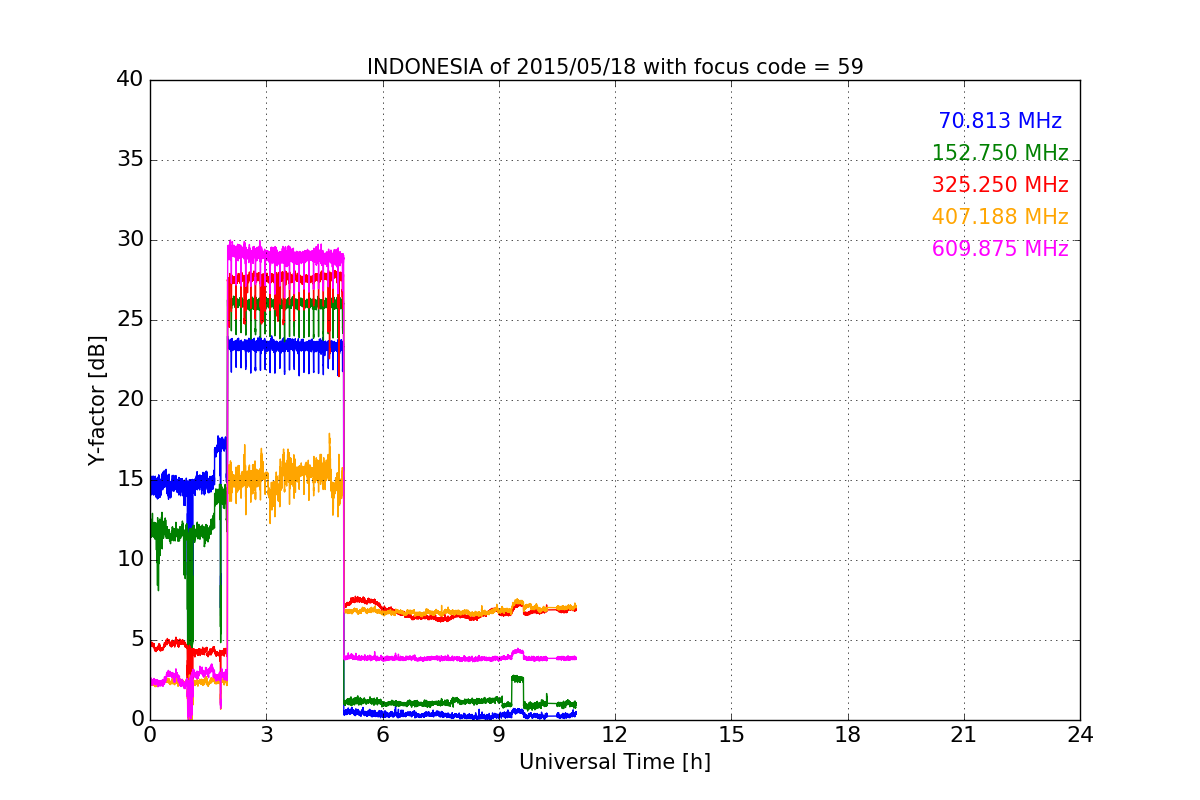Click y-axis tick label 20

click(130, 400)
